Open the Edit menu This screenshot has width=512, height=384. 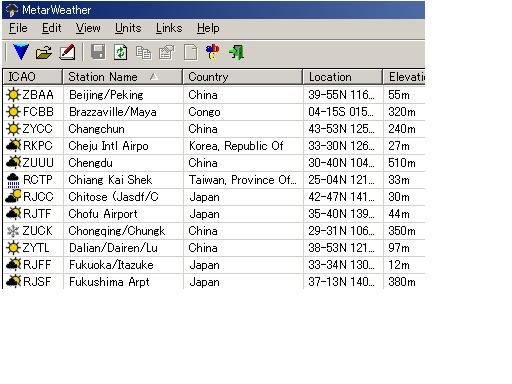[51, 28]
